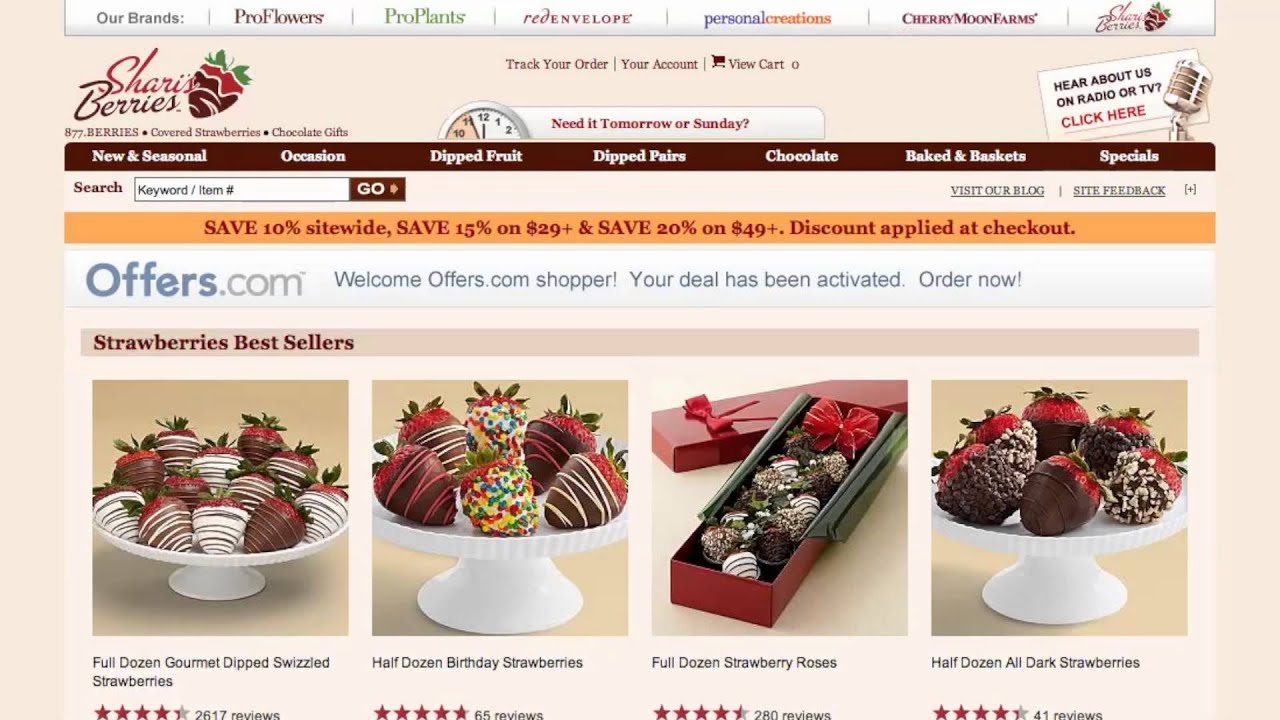Open the Cherry Moon Farms brand logo
The height and width of the screenshot is (720, 1280).
969,18
